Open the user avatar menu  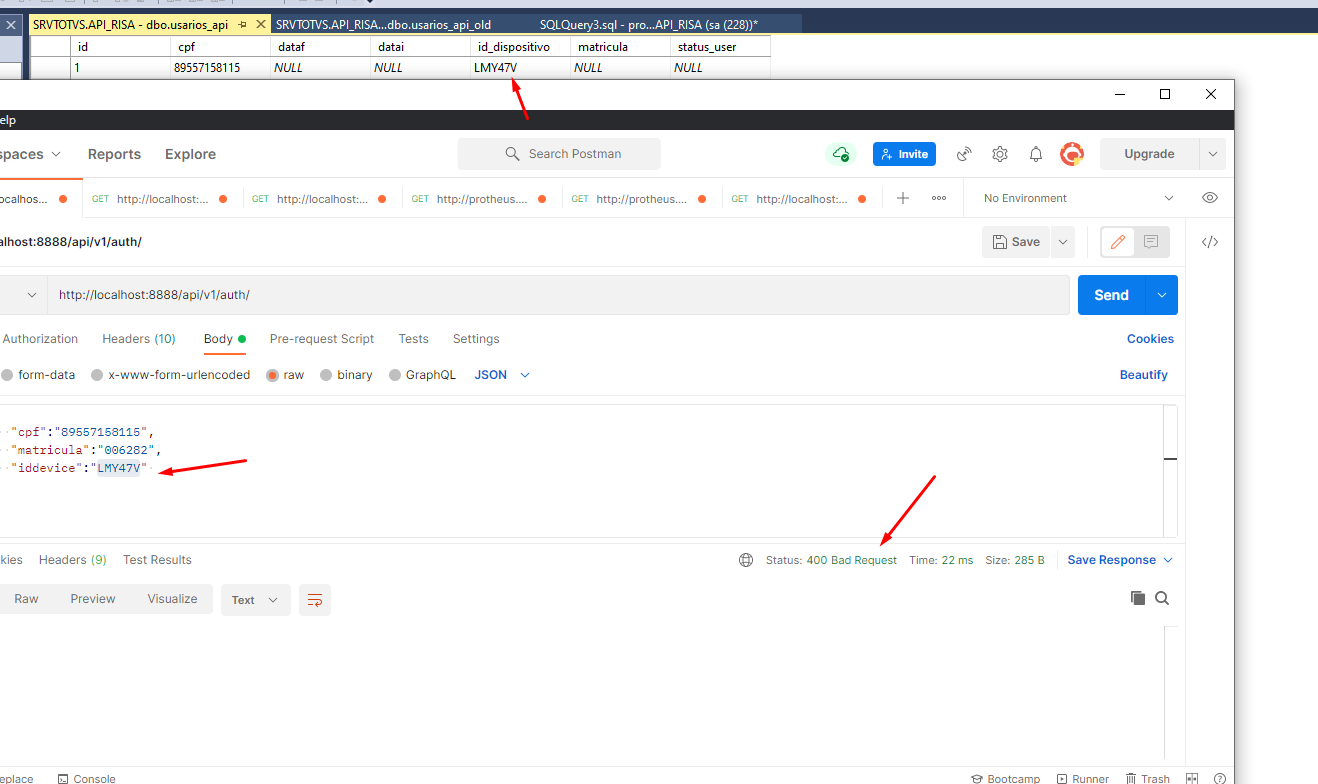tap(1072, 154)
